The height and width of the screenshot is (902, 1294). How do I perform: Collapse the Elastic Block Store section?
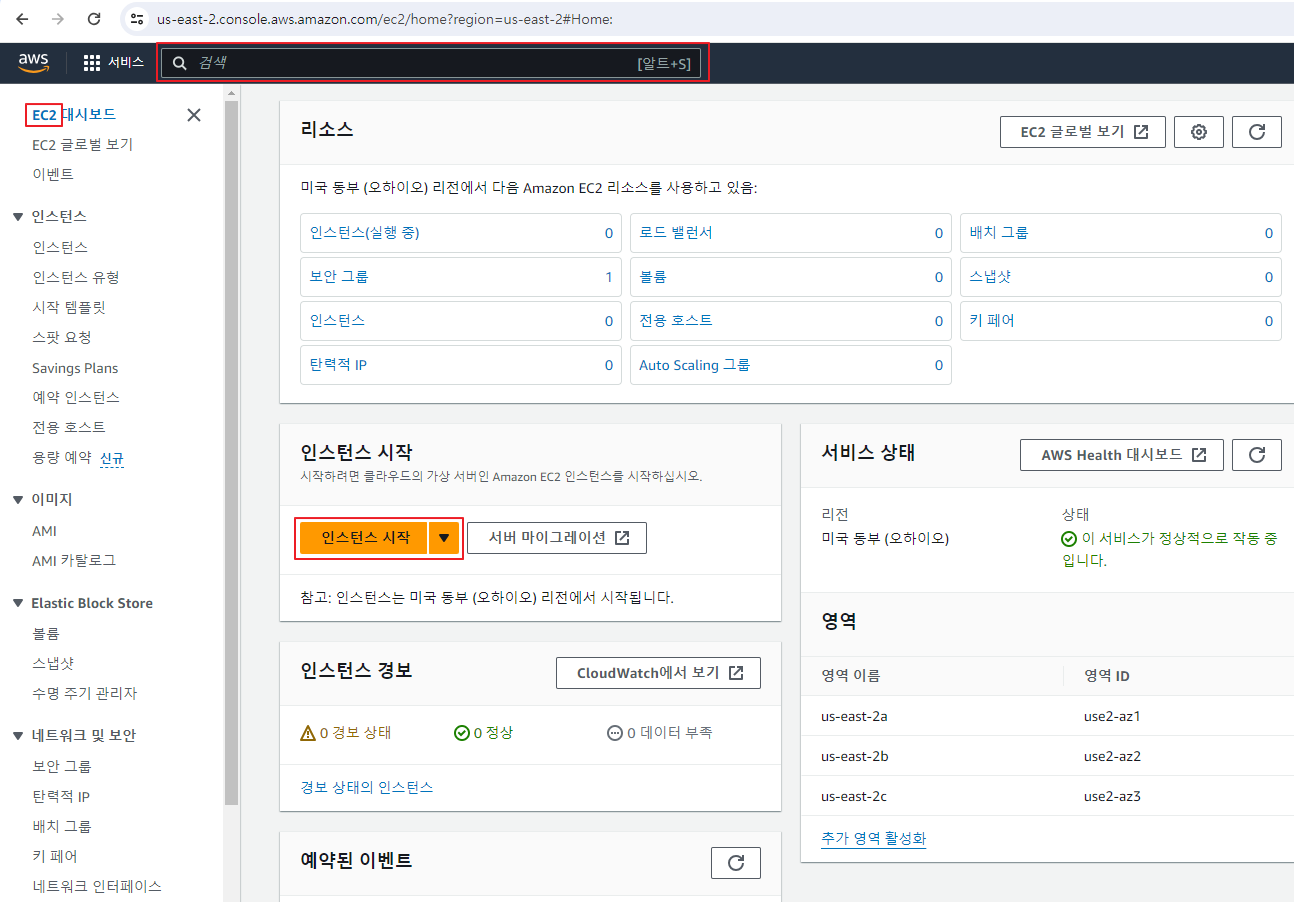(x=17, y=603)
